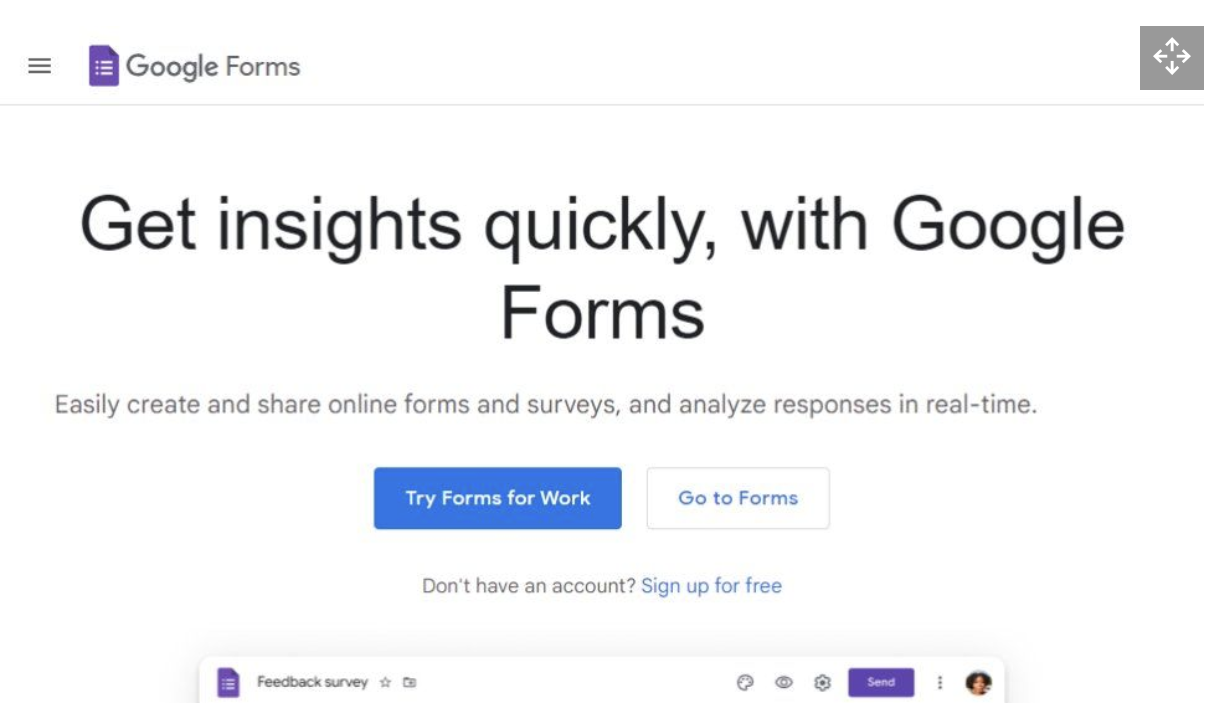Click the Google Forms wordmark text
1208x720 pixels.
click(x=213, y=67)
